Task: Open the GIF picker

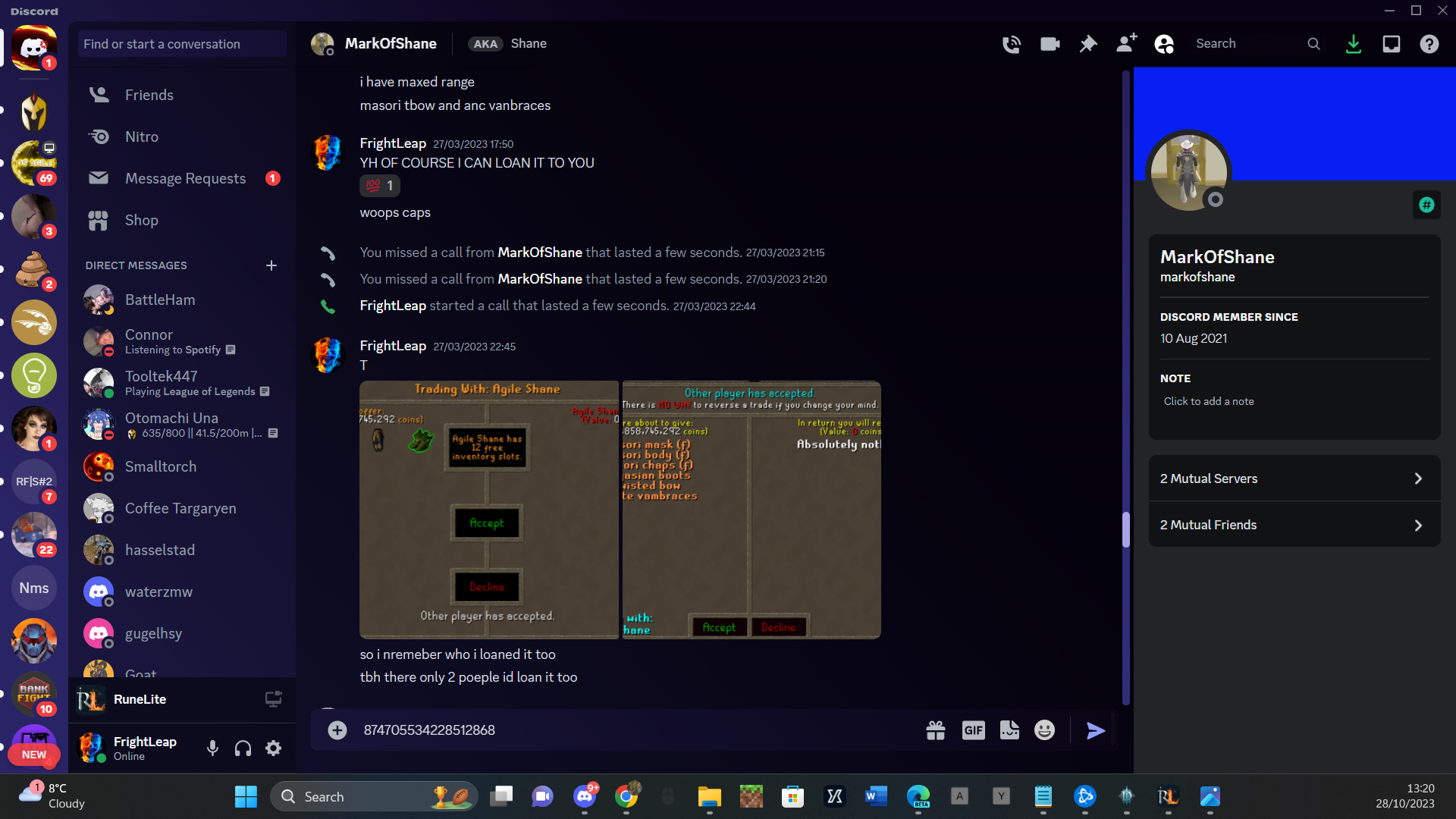Action: tap(973, 730)
